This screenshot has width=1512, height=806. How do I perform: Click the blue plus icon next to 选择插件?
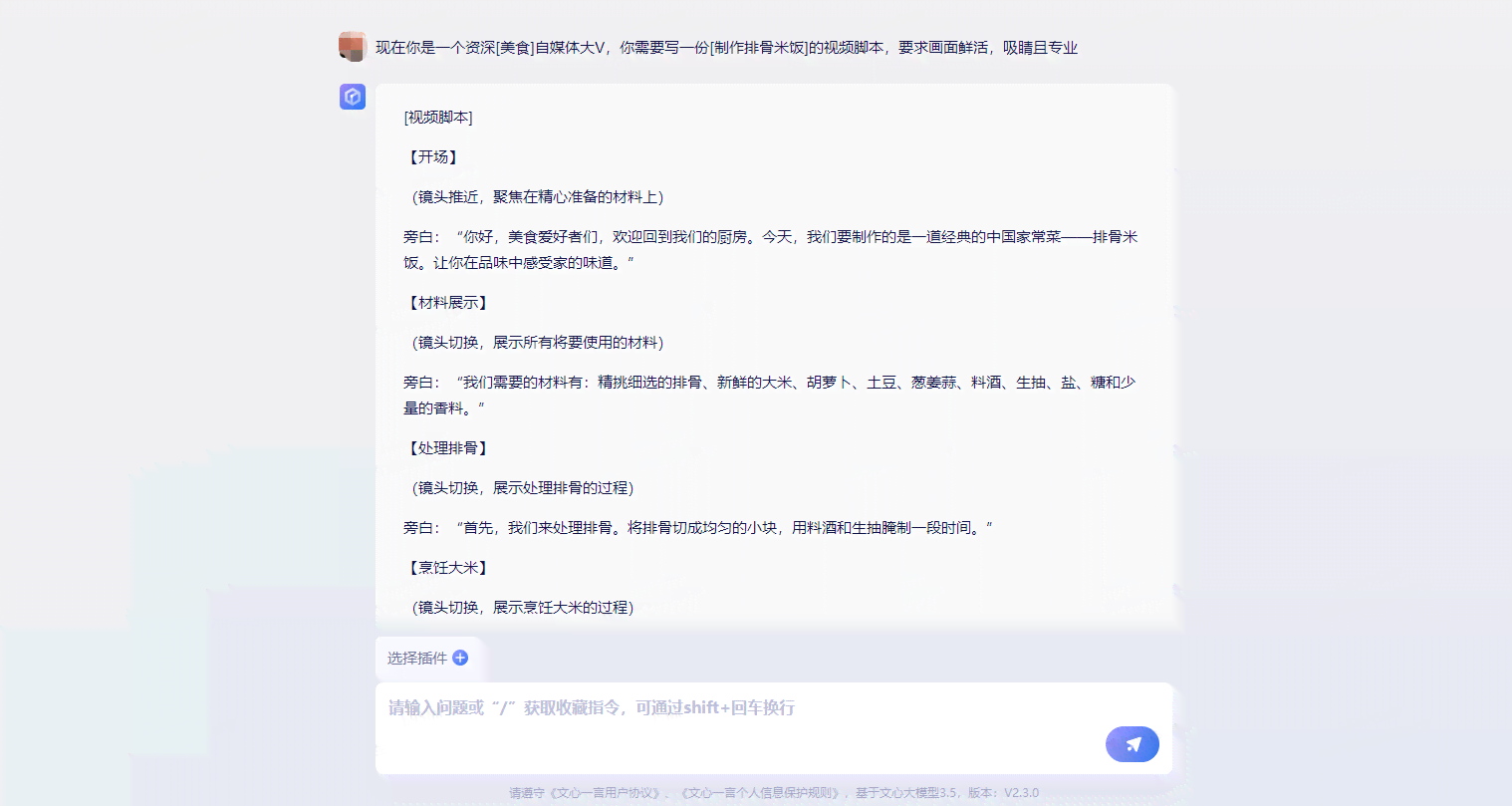460,658
